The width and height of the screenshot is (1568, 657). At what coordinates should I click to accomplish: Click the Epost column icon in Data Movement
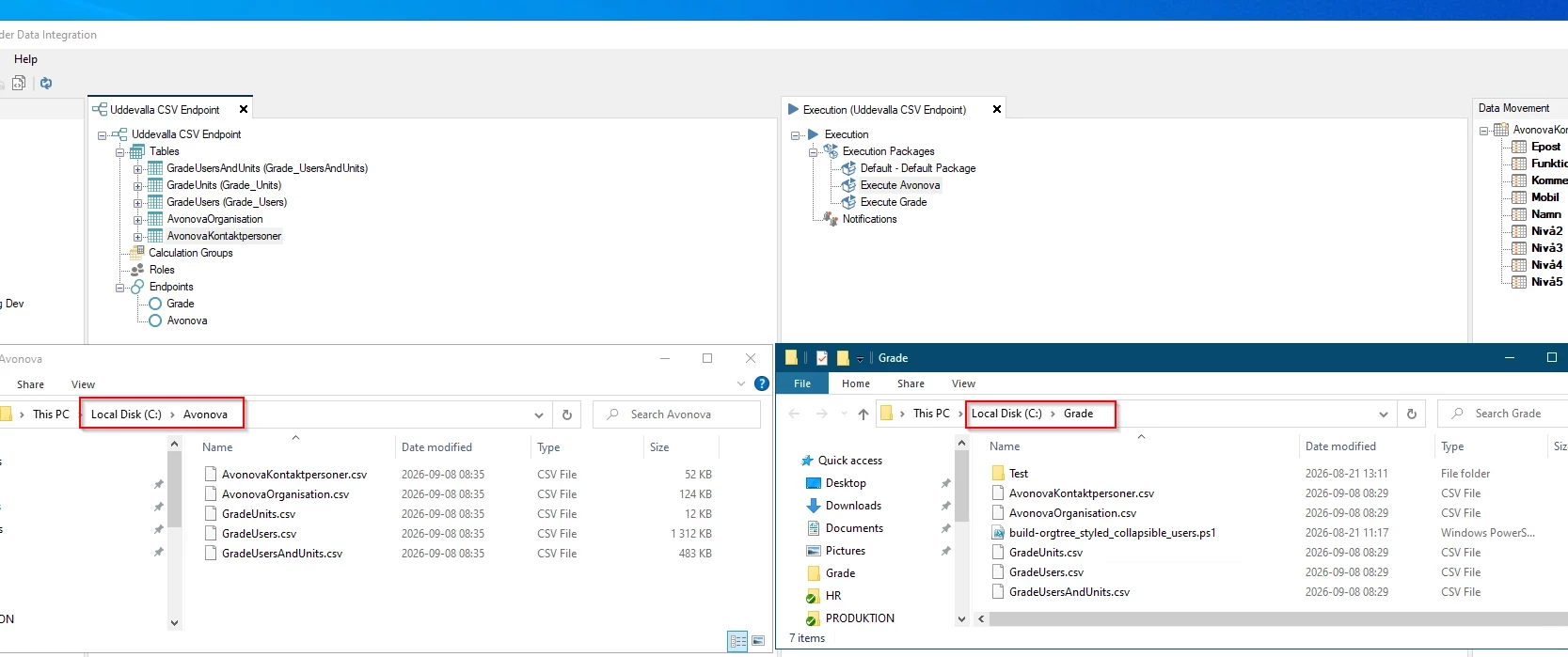(1519, 147)
